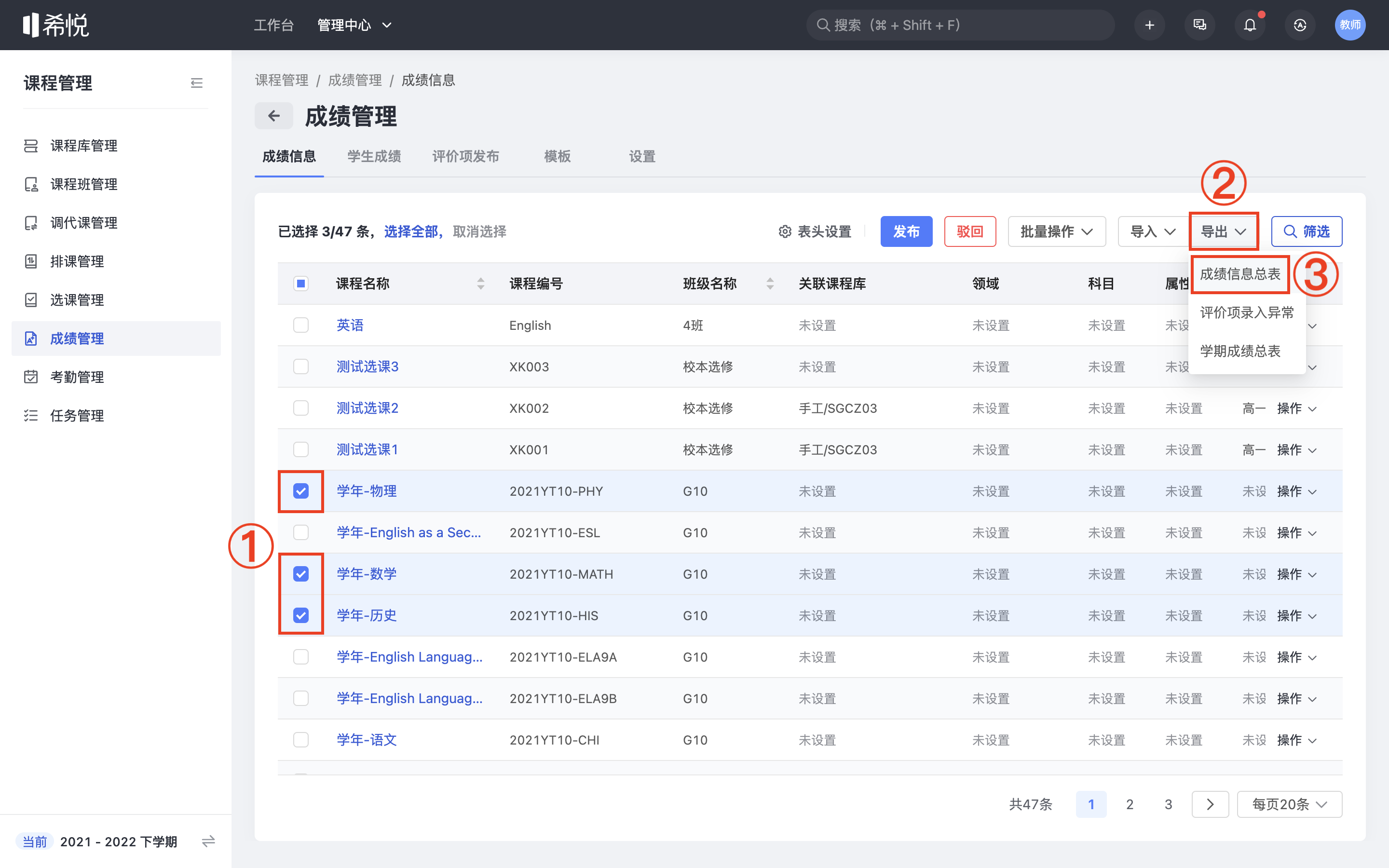Choose 评价项录入异常 from export menu

pyautogui.click(x=1247, y=312)
